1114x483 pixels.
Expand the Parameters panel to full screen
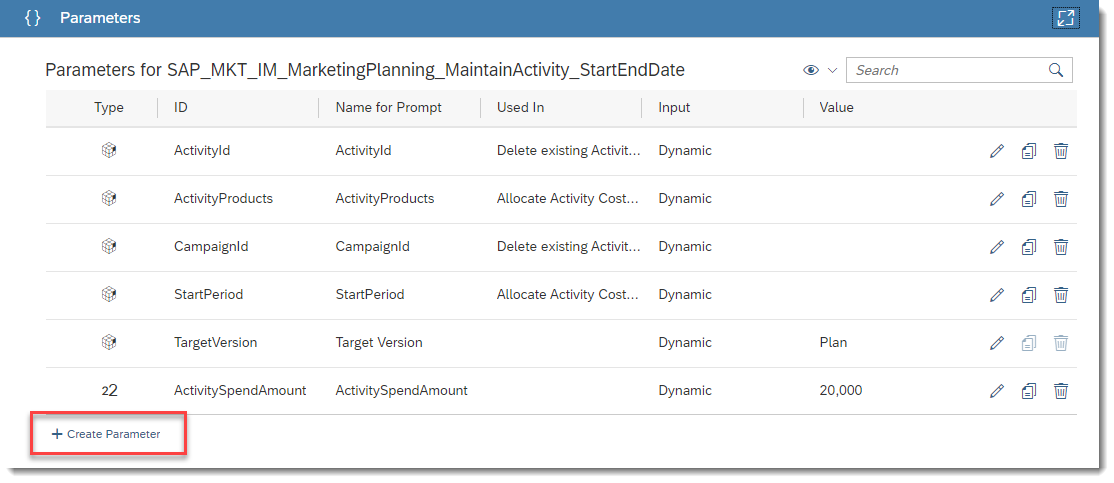1065,18
